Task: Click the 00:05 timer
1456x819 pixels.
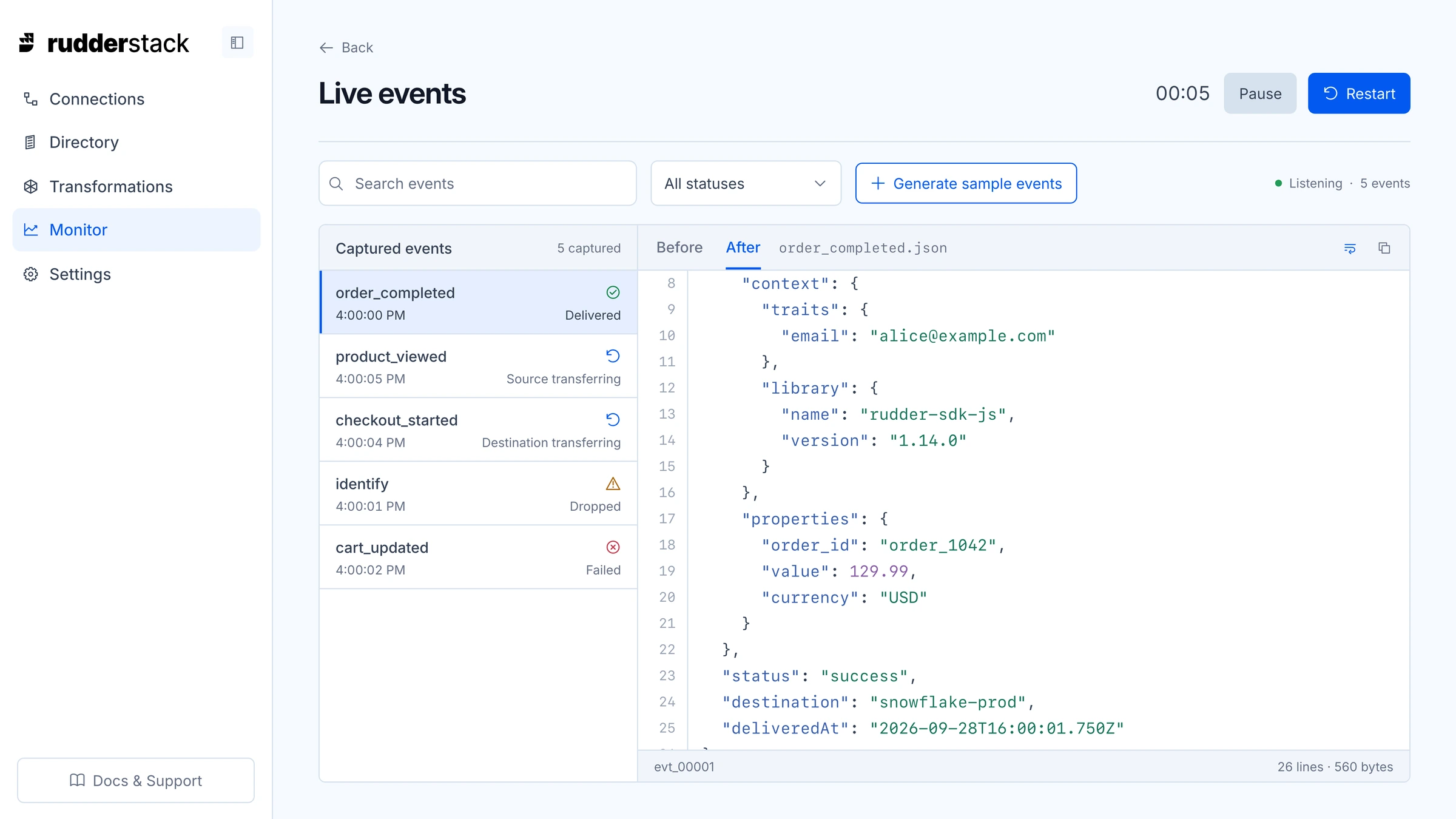Action: (1182, 93)
